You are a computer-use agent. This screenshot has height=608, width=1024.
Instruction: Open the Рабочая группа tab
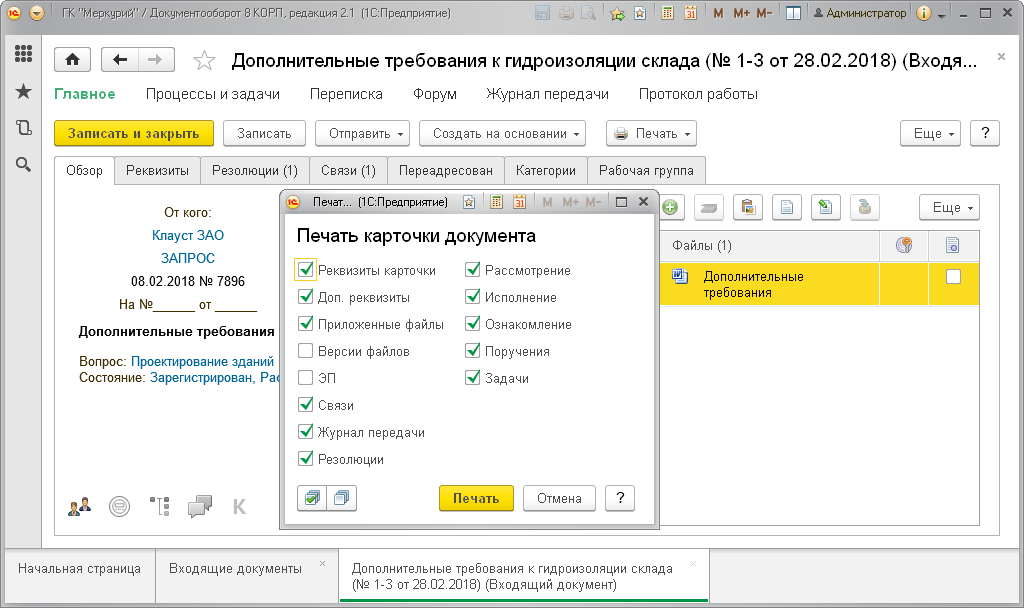click(x=647, y=170)
